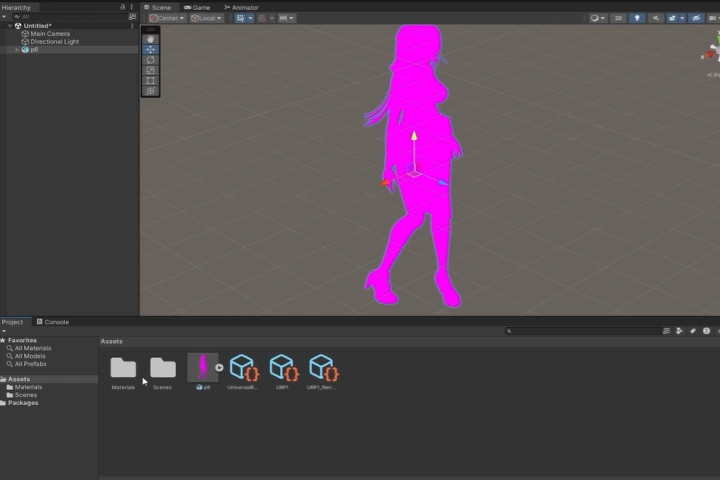Image resolution: width=720 pixels, height=480 pixels.
Task: Select All Models favorite search
Action: point(26,356)
